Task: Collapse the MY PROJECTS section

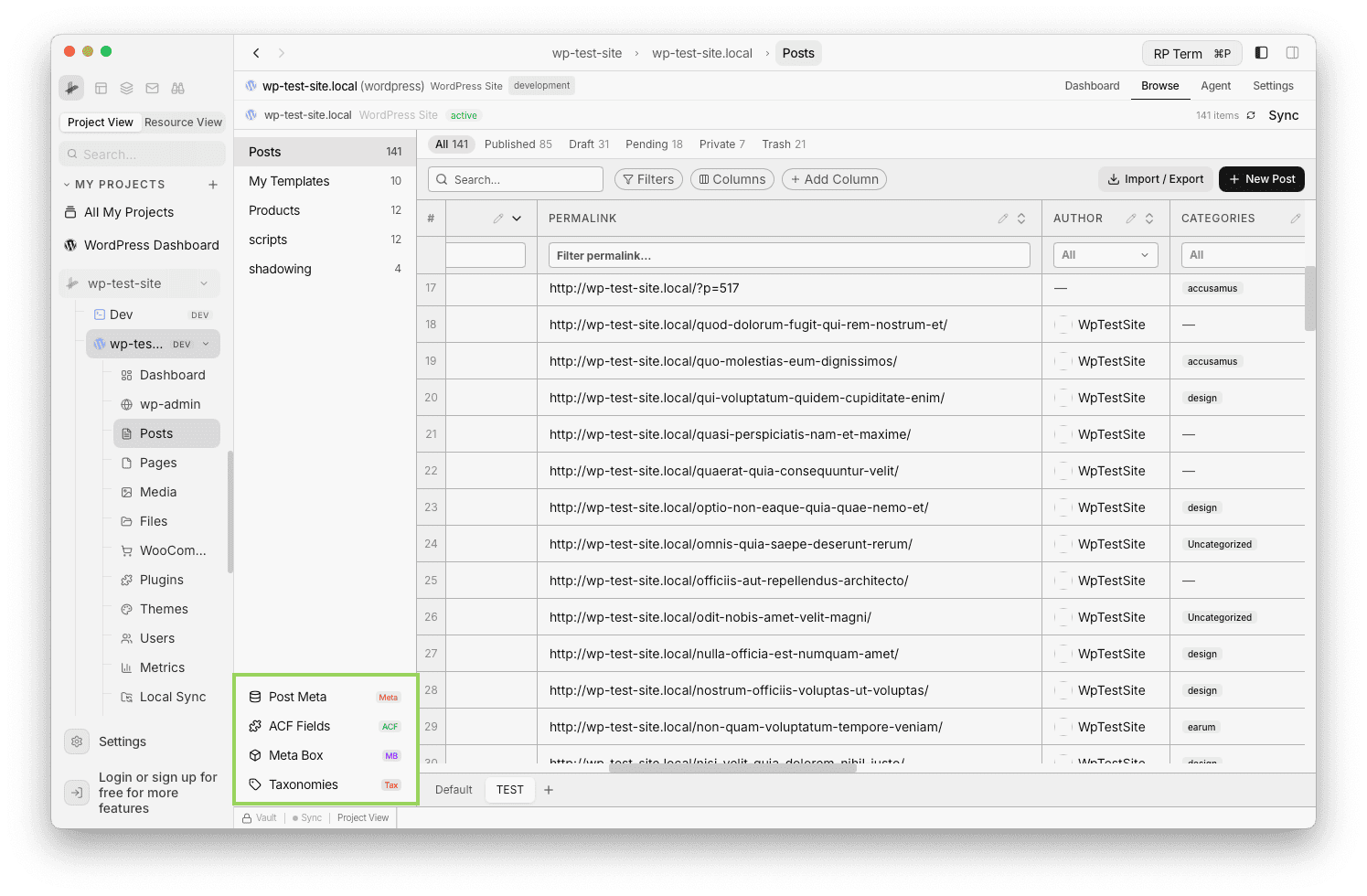Action: tap(67, 185)
